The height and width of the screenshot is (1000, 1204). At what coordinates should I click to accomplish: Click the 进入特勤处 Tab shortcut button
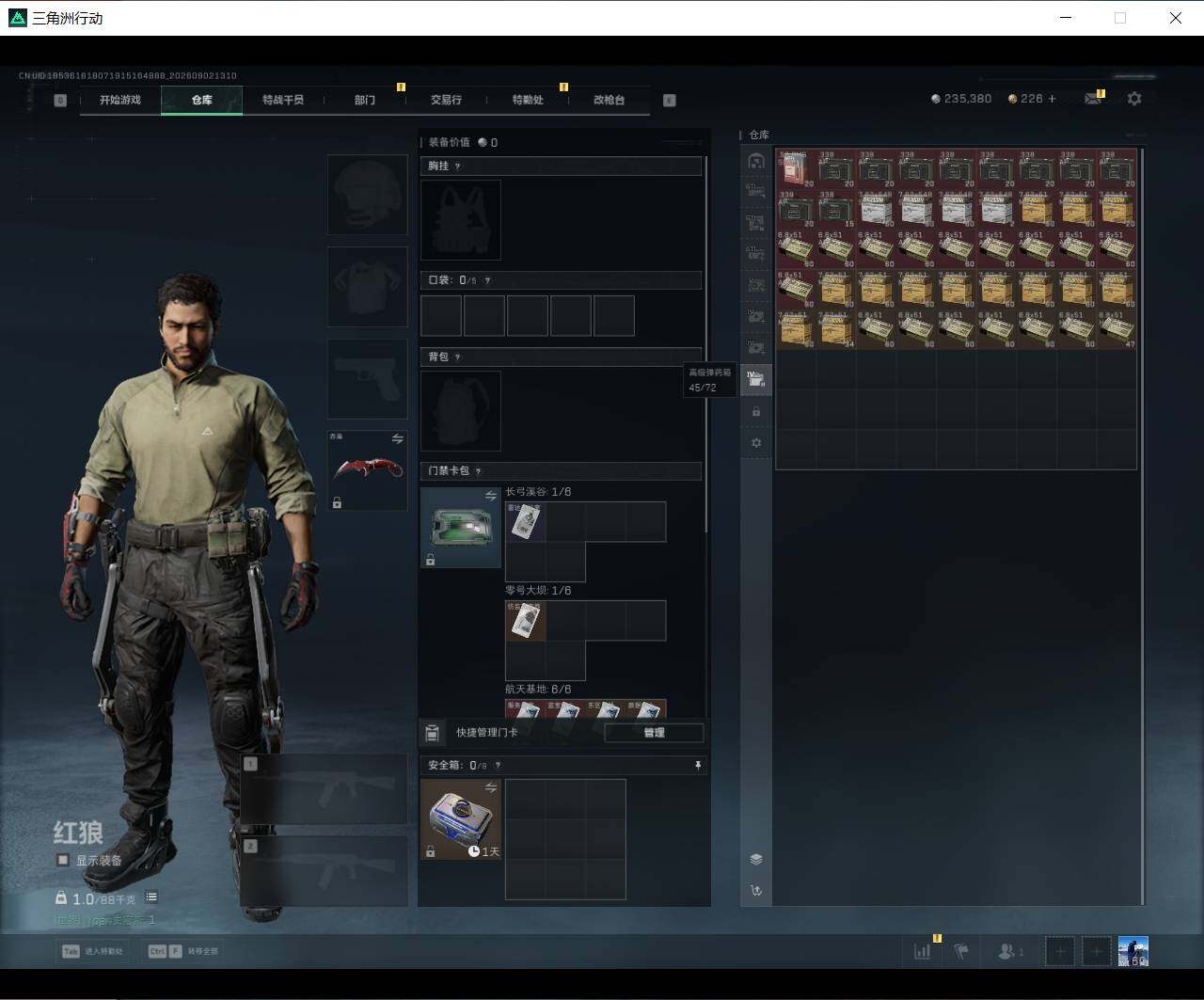tap(93, 951)
